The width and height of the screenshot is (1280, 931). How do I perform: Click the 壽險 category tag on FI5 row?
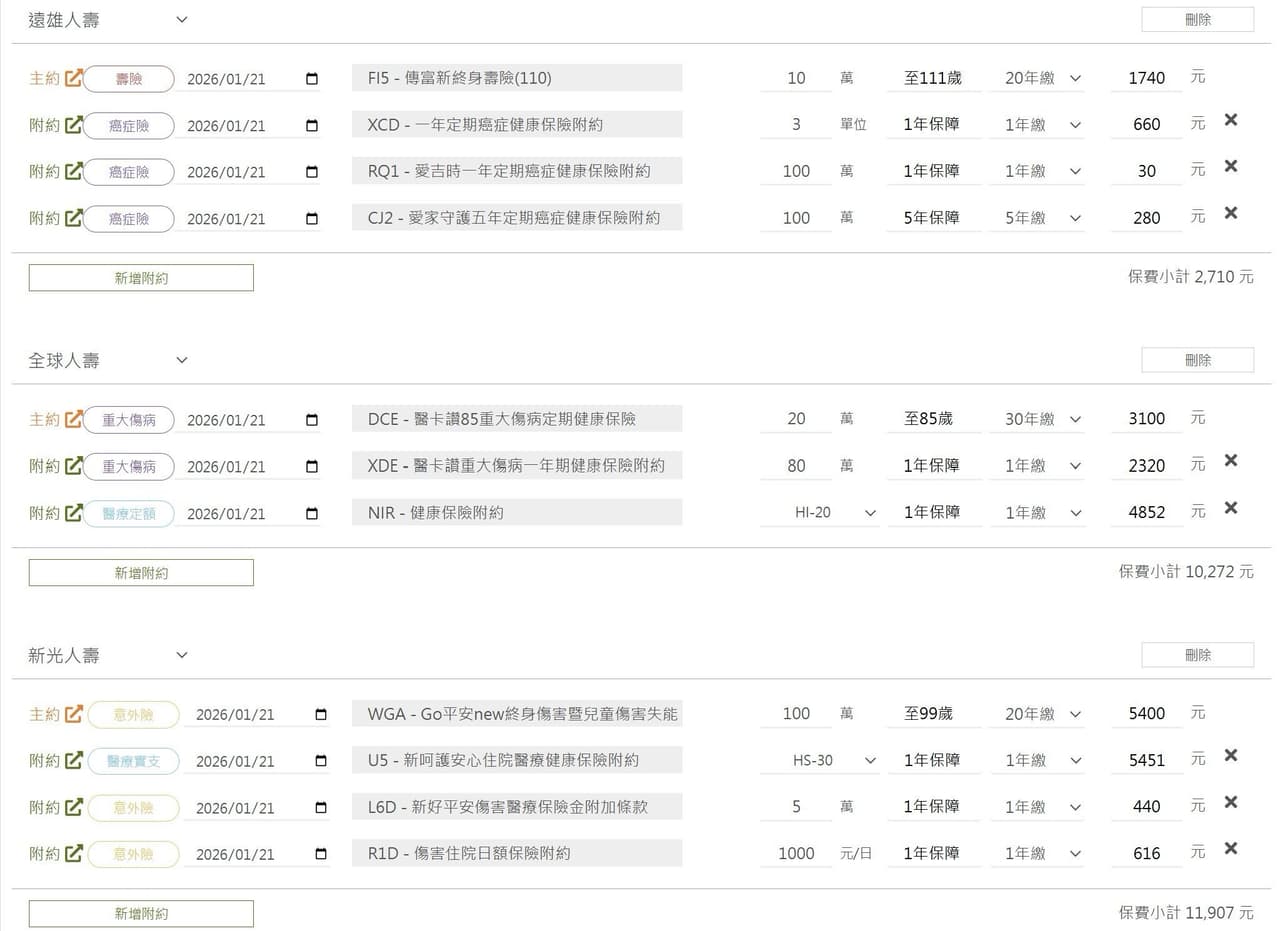click(x=129, y=79)
